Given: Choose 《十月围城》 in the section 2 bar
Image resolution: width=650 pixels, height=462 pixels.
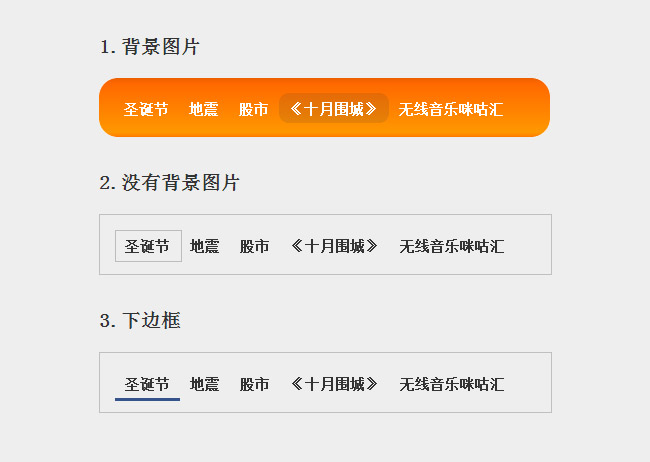Looking at the screenshot, I should pyautogui.click(x=335, y=246).
